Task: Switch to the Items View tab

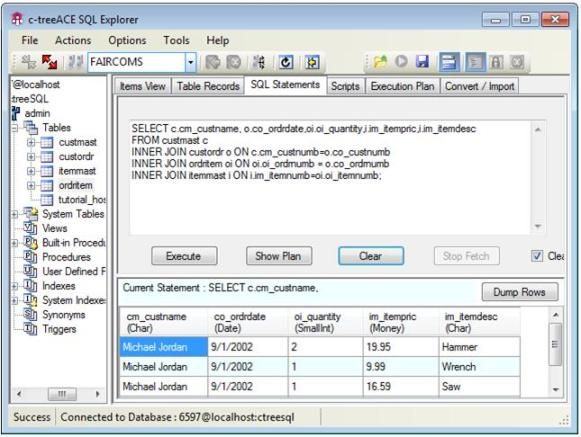Action: point(142,86)
